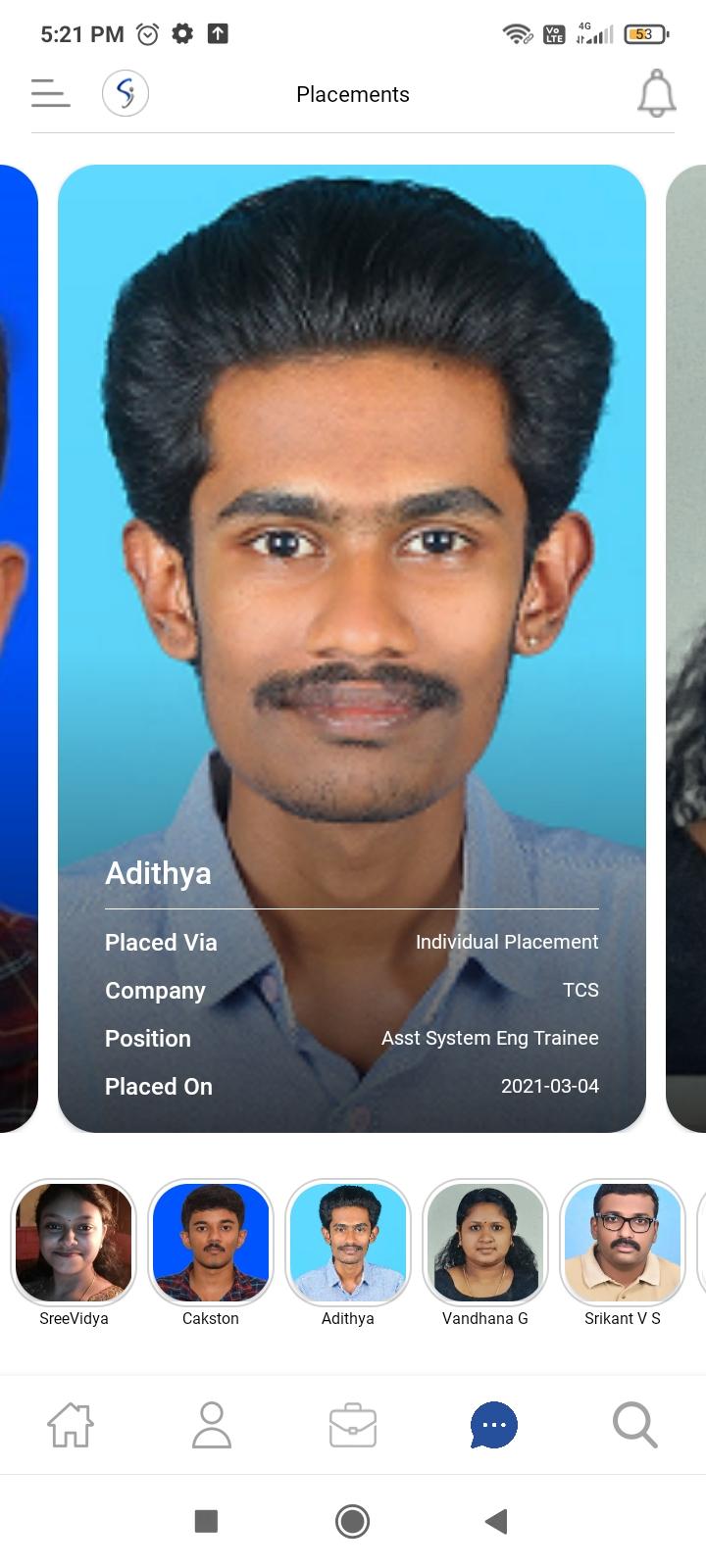This screenshot has width=706, height=1568.
Task: Open the hamburger menu
Action: pyautogui.click(x=50, y=94)
